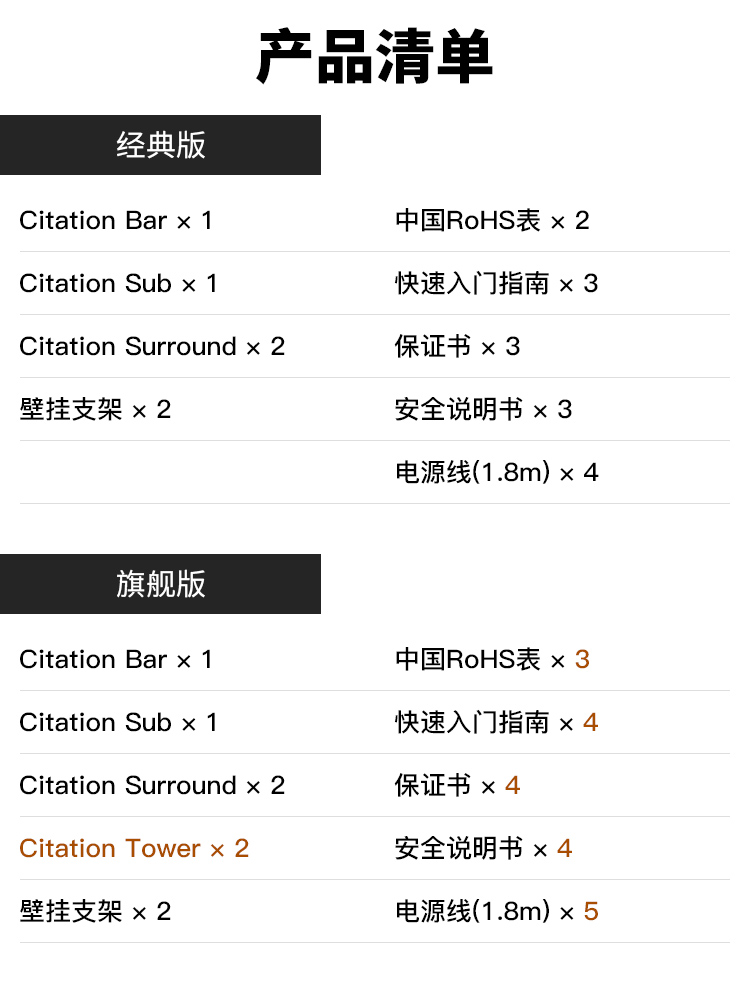This screenshot has height=988, width=750.
Task: Click 保证书 × 4 entry
Action: [x=457, y=785]
